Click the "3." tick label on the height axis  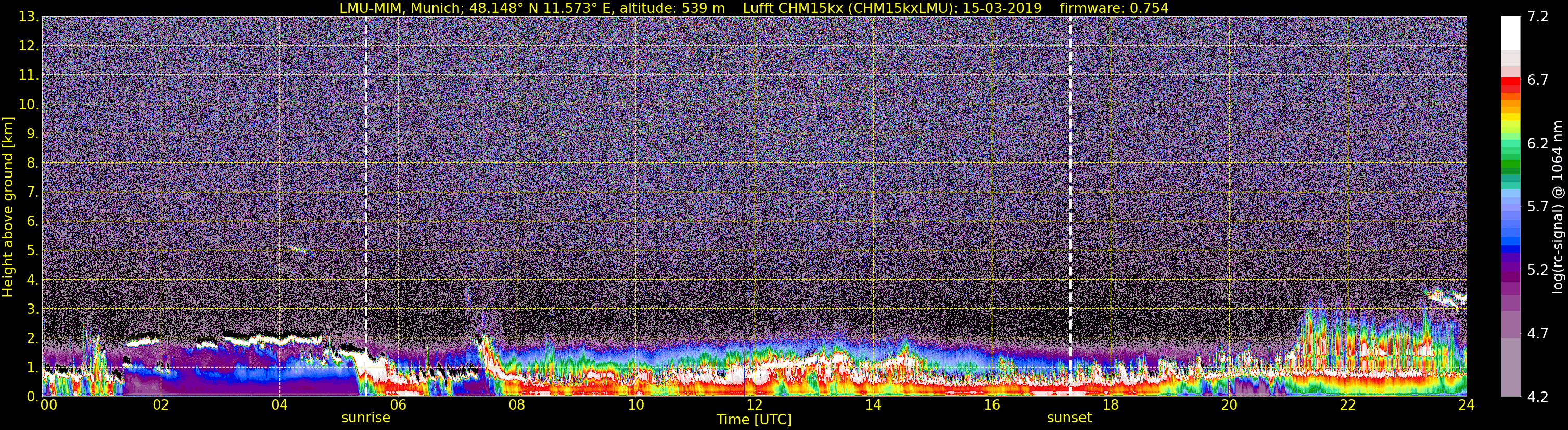pos(32,309)
